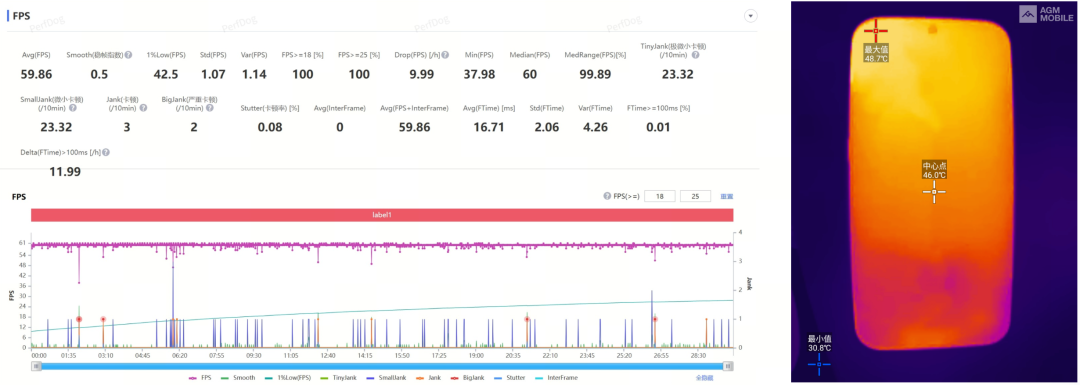Toggle BigJank series in chart legend
This screenshot has height=385, width=1080.
(467, 378)
